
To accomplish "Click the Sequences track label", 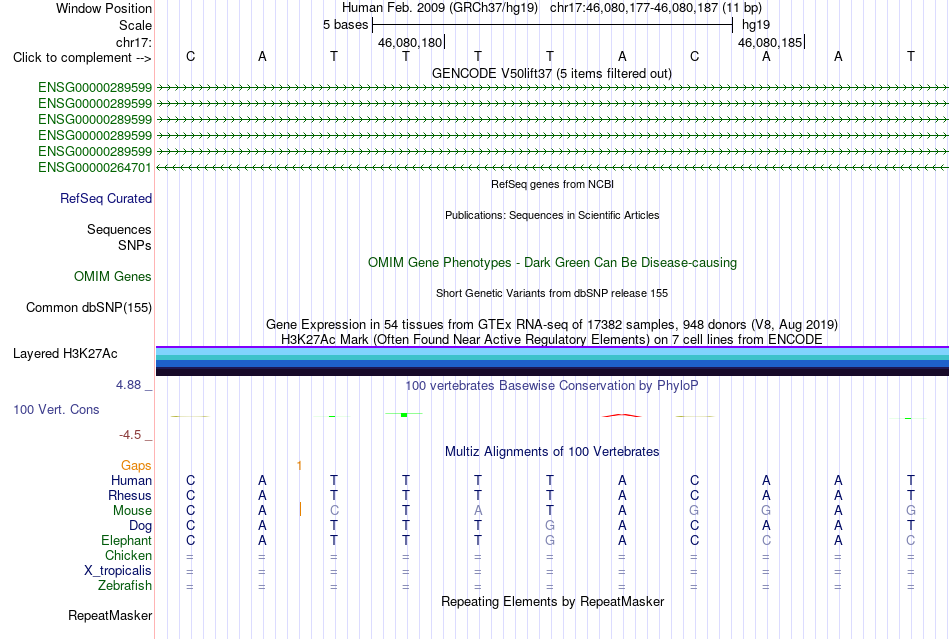I will pyautogui.click(x=119, y=230).
